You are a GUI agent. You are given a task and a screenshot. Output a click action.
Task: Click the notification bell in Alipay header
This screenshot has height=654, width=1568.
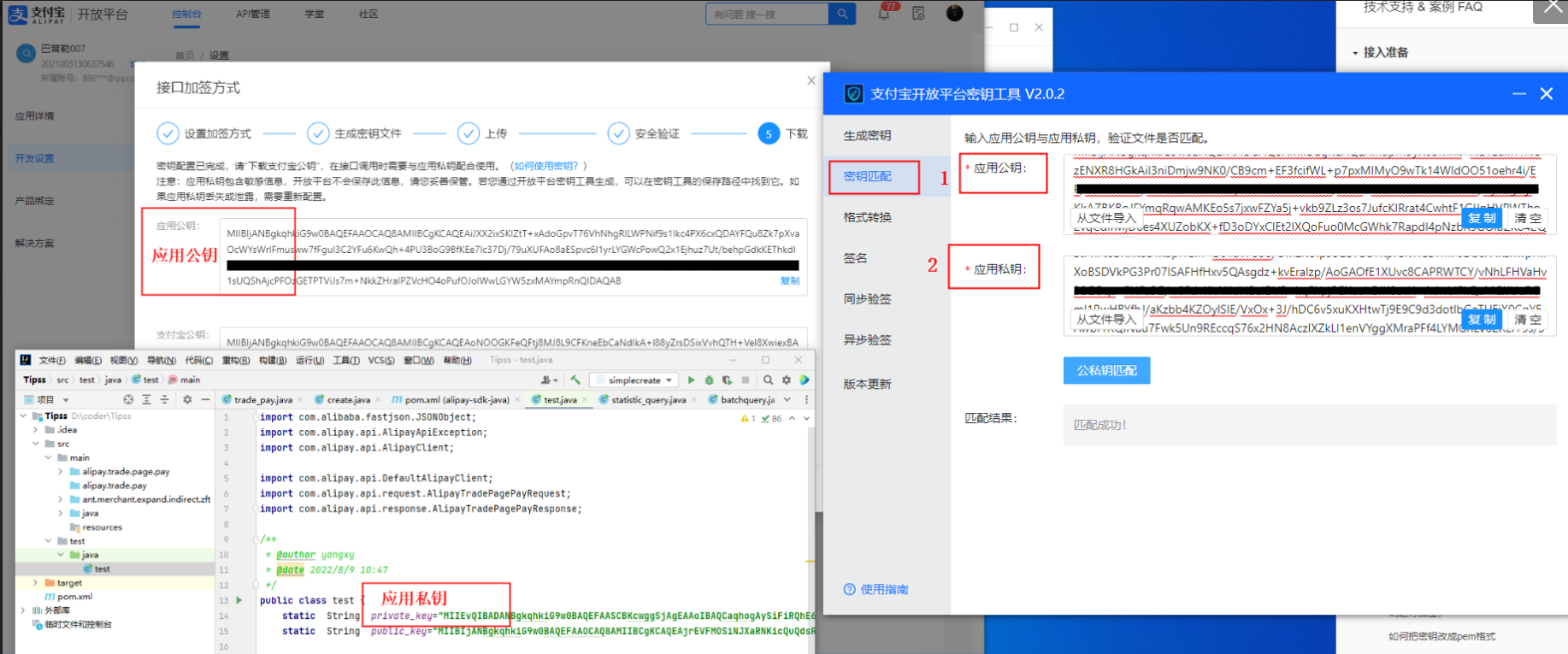click(x=885, y=14)
